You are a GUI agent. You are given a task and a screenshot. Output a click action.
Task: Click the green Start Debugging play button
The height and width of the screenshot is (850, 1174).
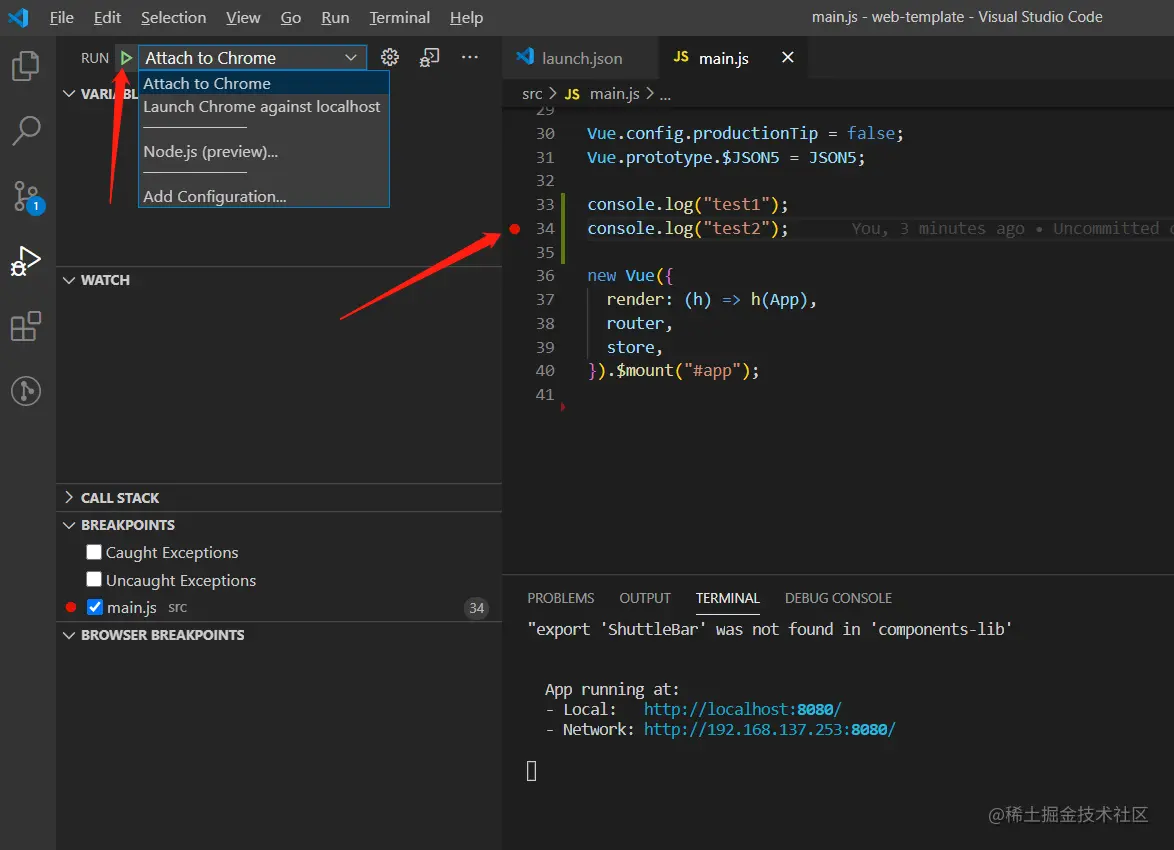click(x=126, y=58)
